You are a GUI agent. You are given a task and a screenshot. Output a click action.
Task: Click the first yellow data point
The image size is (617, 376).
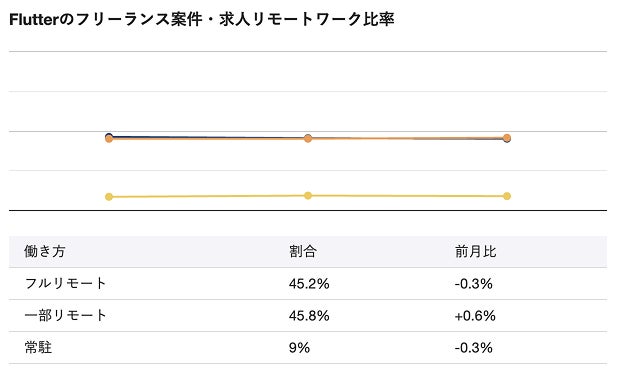point(109,197)
